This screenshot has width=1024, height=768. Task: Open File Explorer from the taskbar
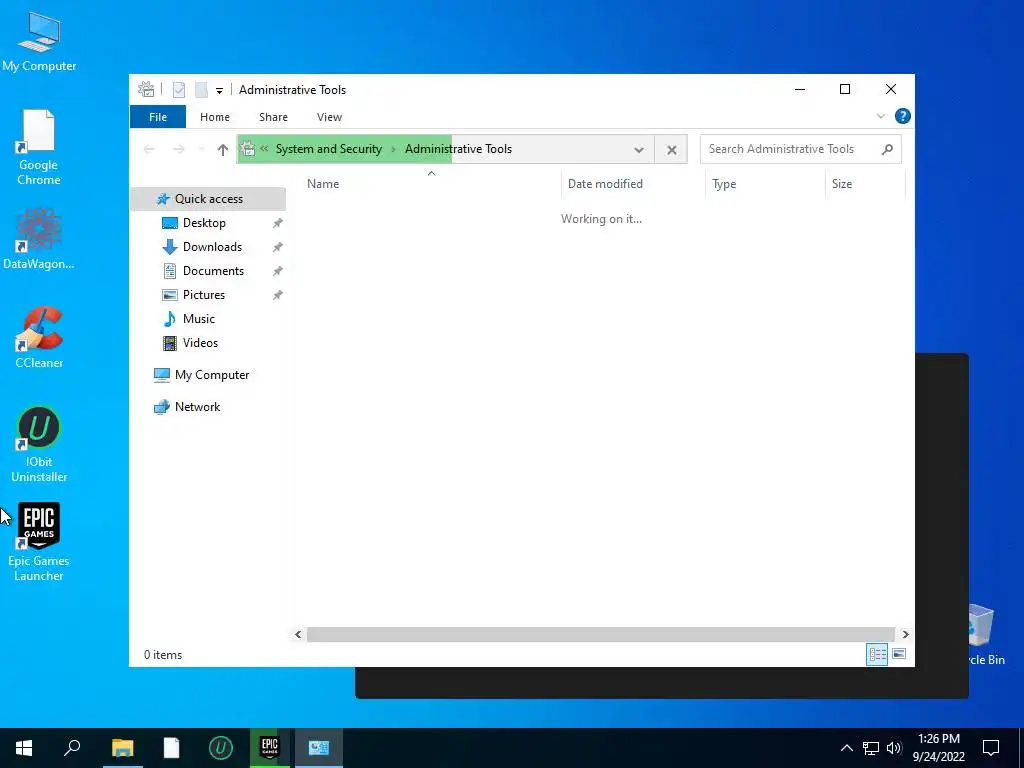pos(122,748)
